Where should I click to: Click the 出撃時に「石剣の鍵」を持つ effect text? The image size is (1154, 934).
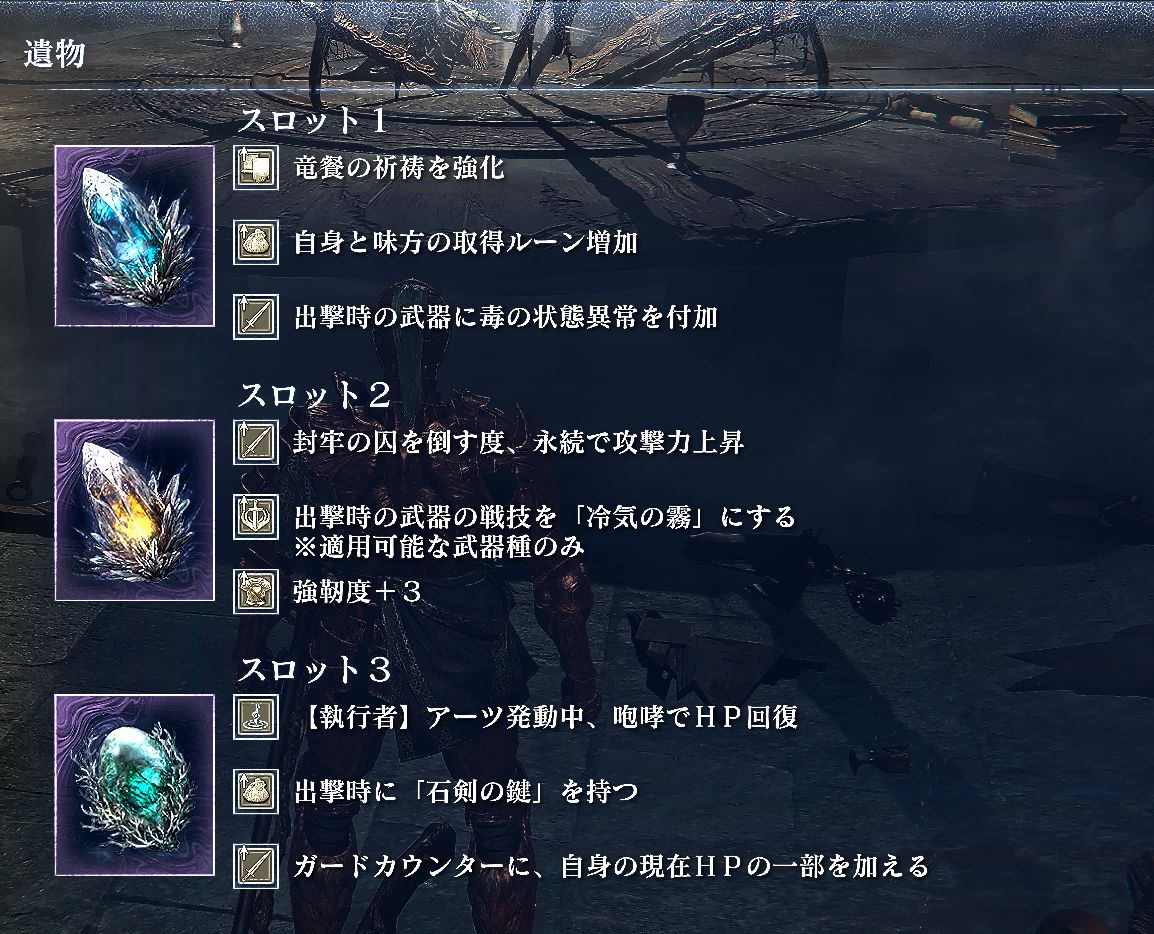click(x=466, y=792)
